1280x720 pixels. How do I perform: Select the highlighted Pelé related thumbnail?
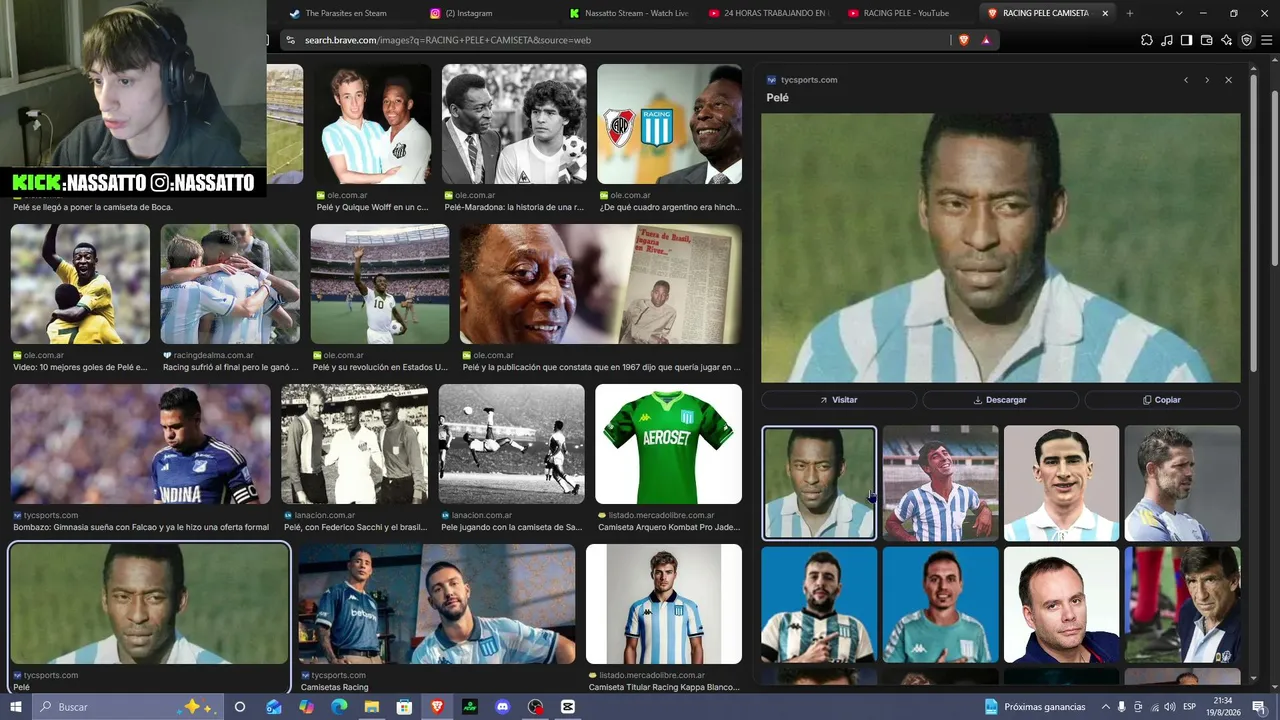click(x=819, y=483)
